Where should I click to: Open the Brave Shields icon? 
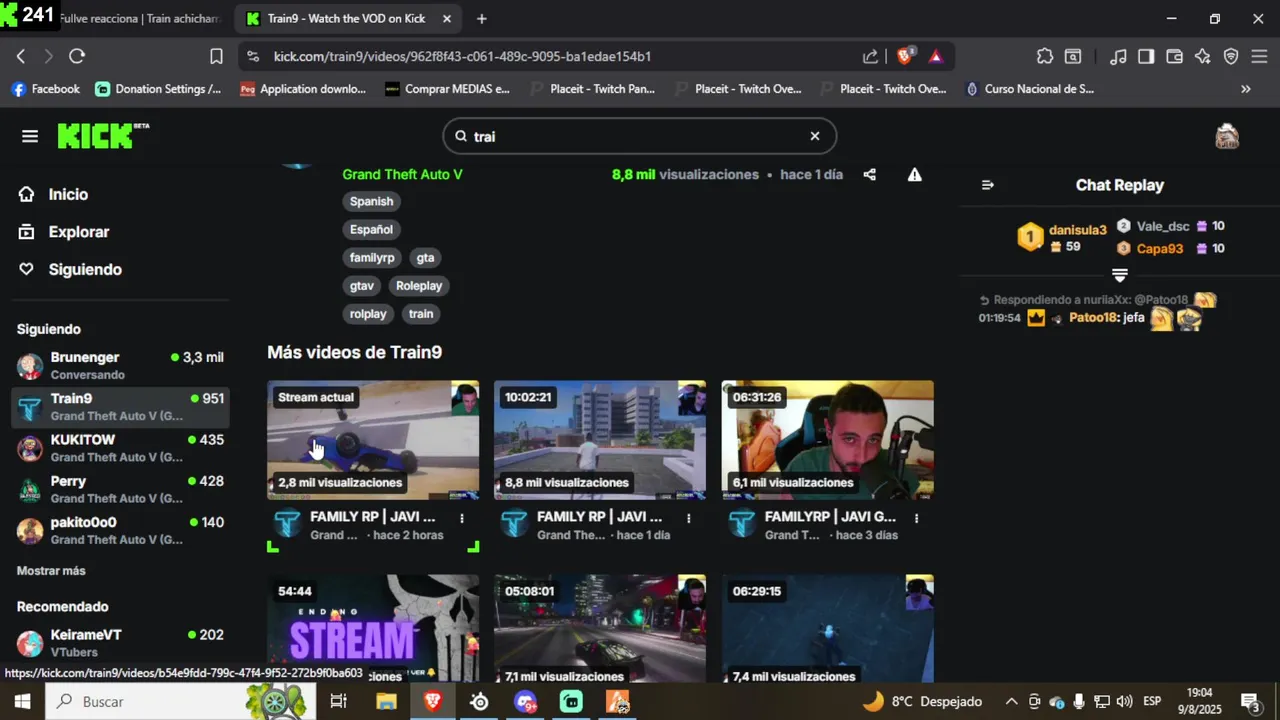904,56
